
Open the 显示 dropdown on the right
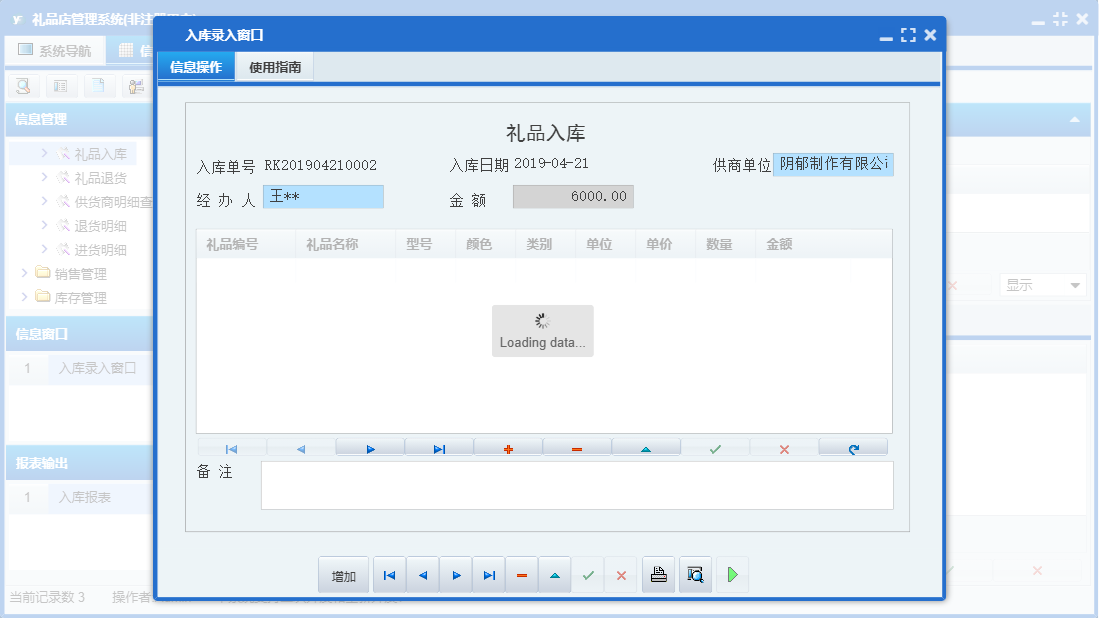1042,284
